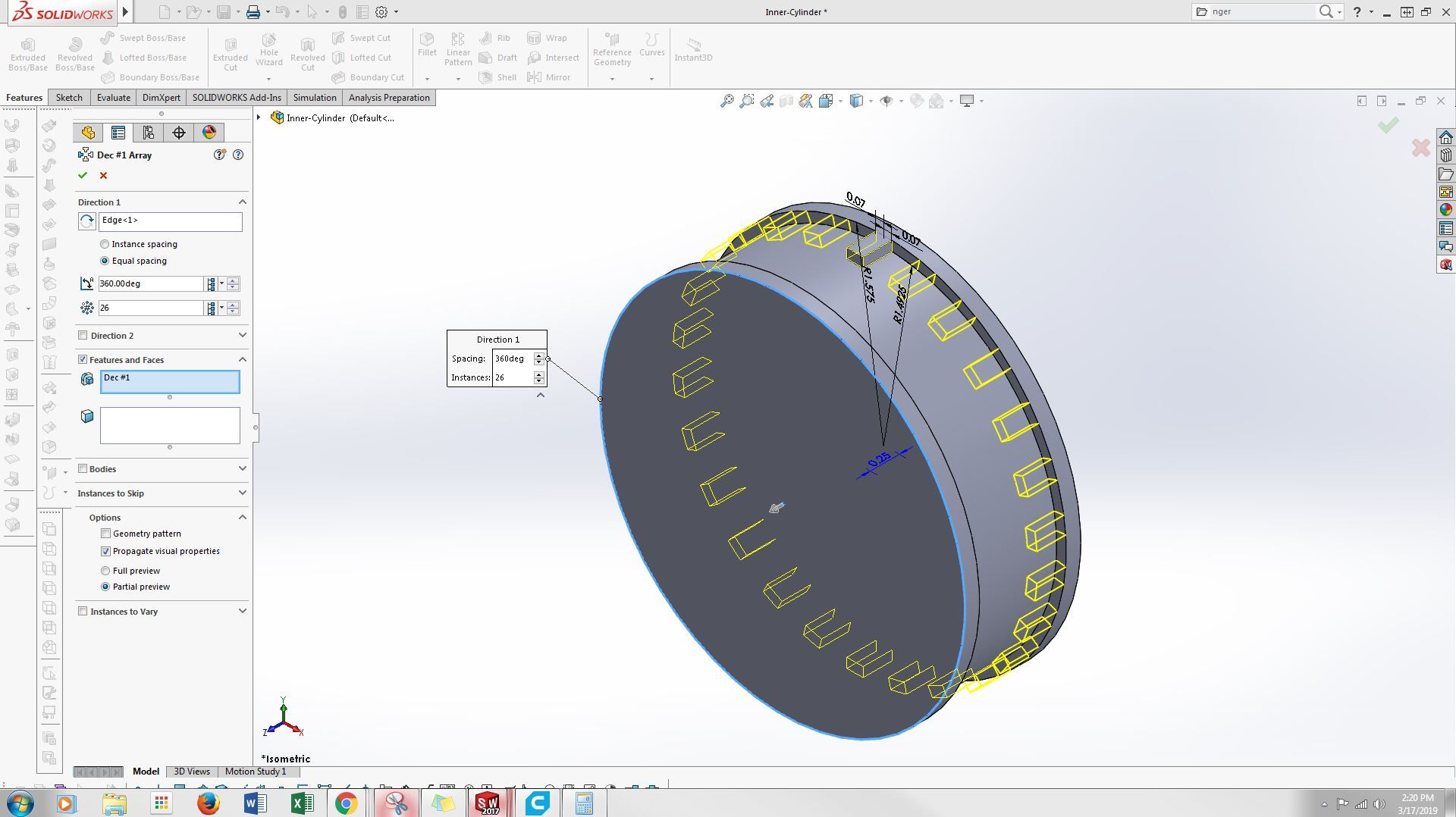Open the SolidWorks Resources home icon

1445,137
